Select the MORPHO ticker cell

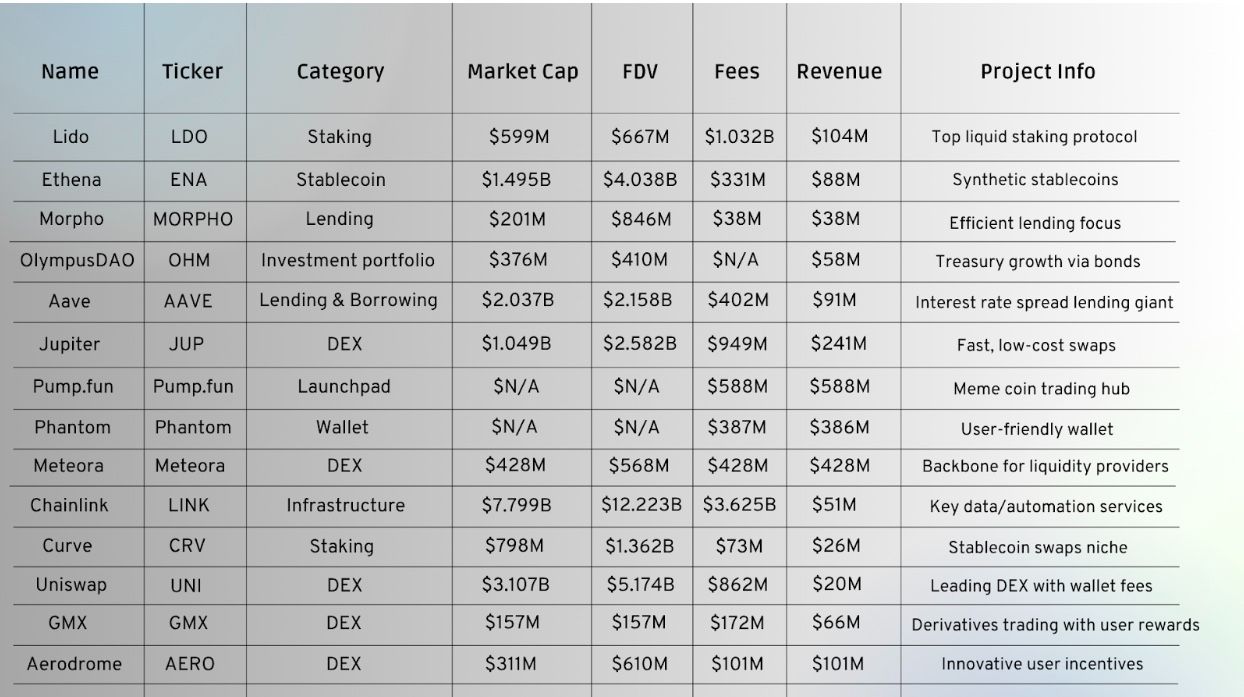pyautogui.click(x=192, y=219)
